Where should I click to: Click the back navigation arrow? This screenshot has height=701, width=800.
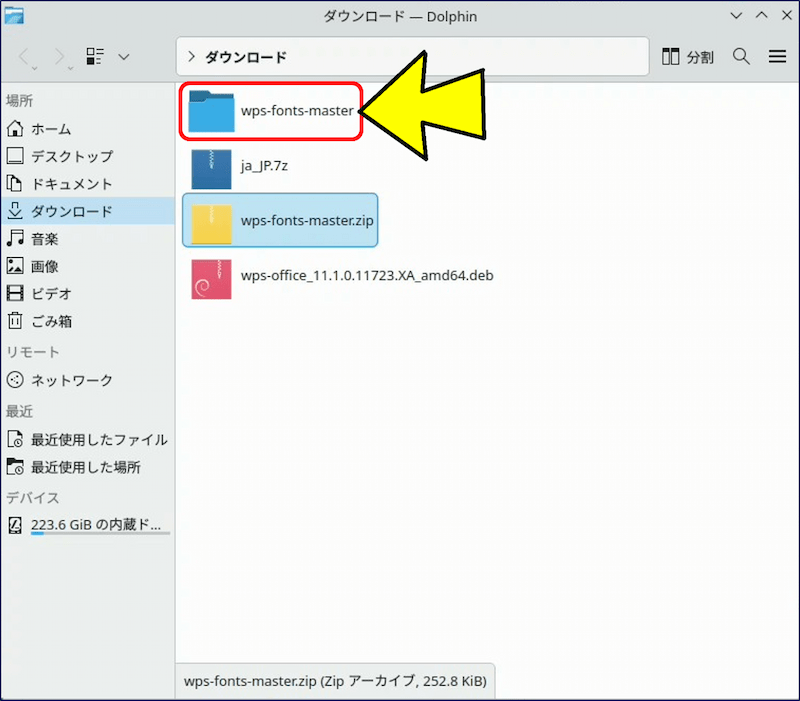pos(27,57)
